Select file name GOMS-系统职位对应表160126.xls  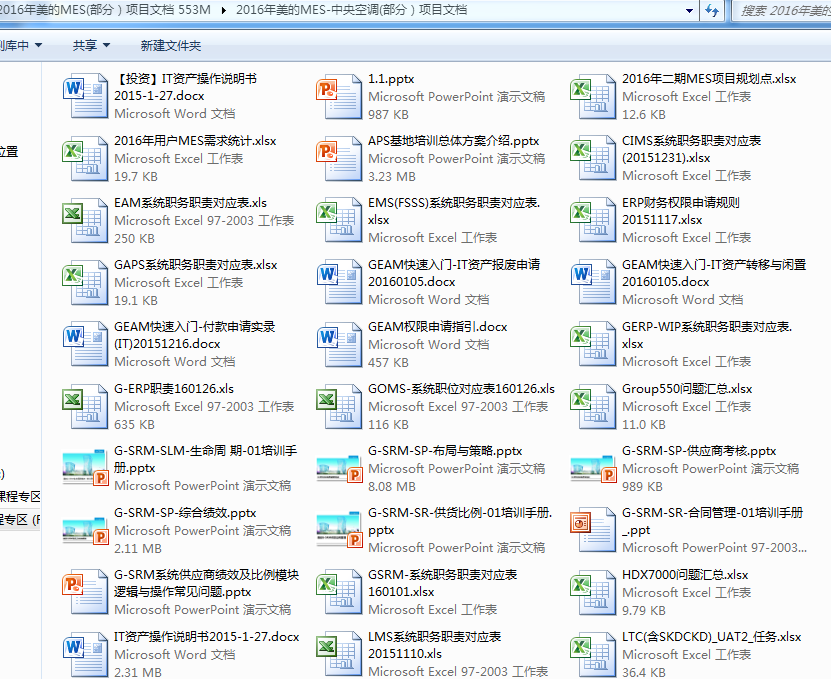(x=462, y=389)
